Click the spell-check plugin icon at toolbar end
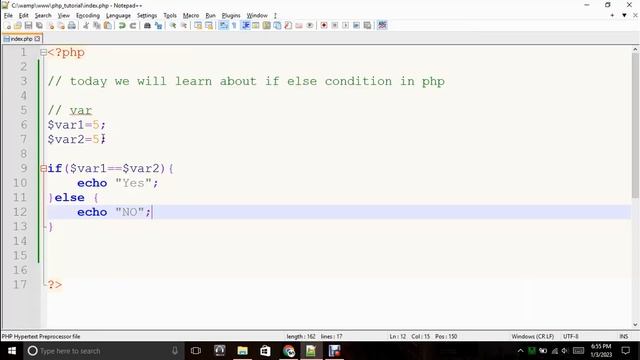 point(382,26)
